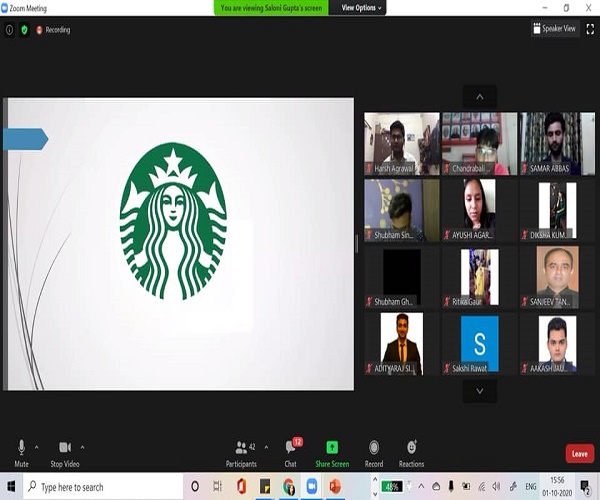Screen dimensions: 600x500
Task: Click the 'You are viewing Saloni Gupta's screen' banner
Action: 271,8
